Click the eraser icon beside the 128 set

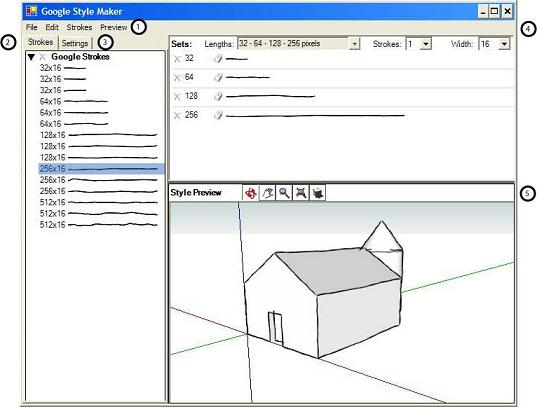(218, 97)
